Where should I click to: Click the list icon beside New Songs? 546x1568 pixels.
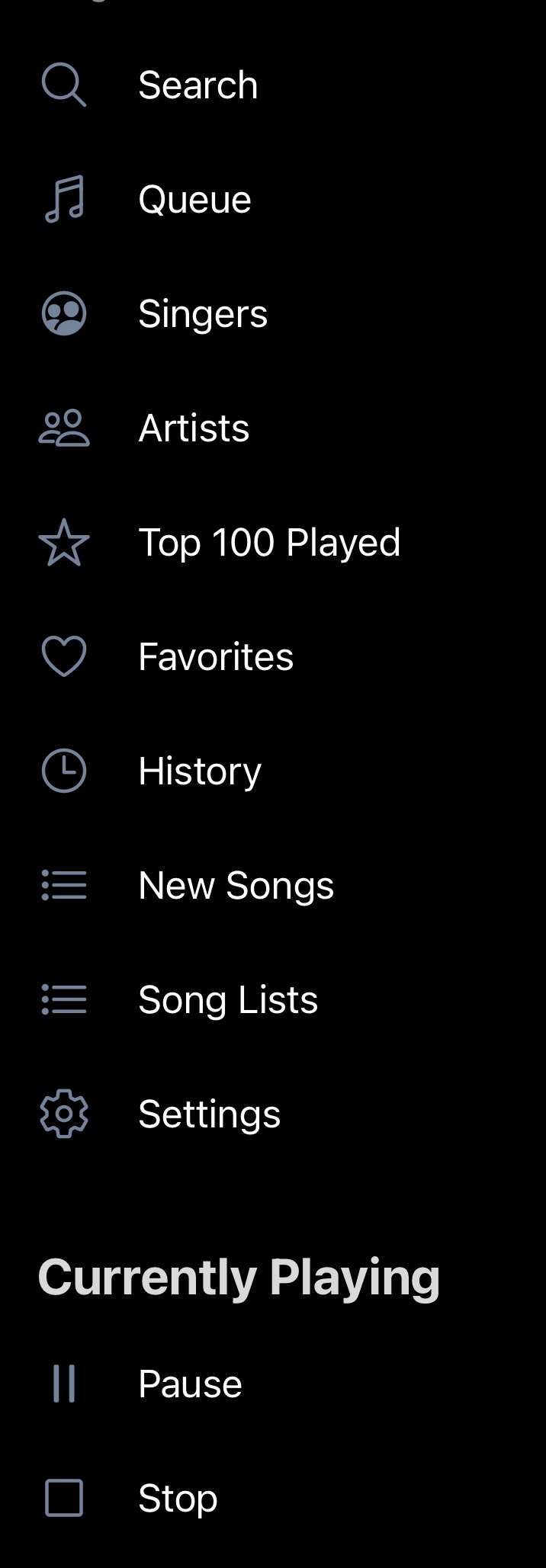[64, 885]
